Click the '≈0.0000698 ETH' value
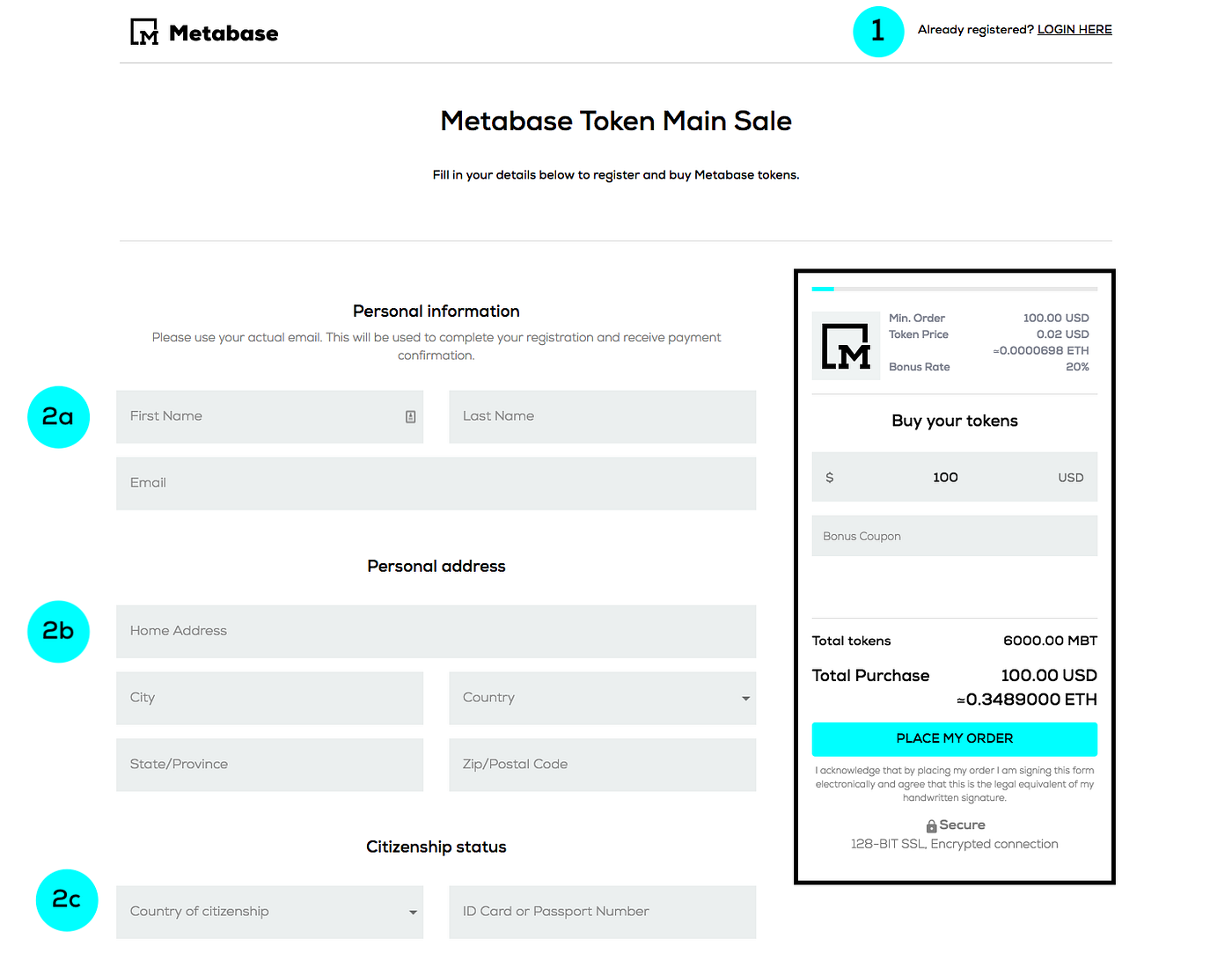The image size is (1232, 968). click(1041, 351)
